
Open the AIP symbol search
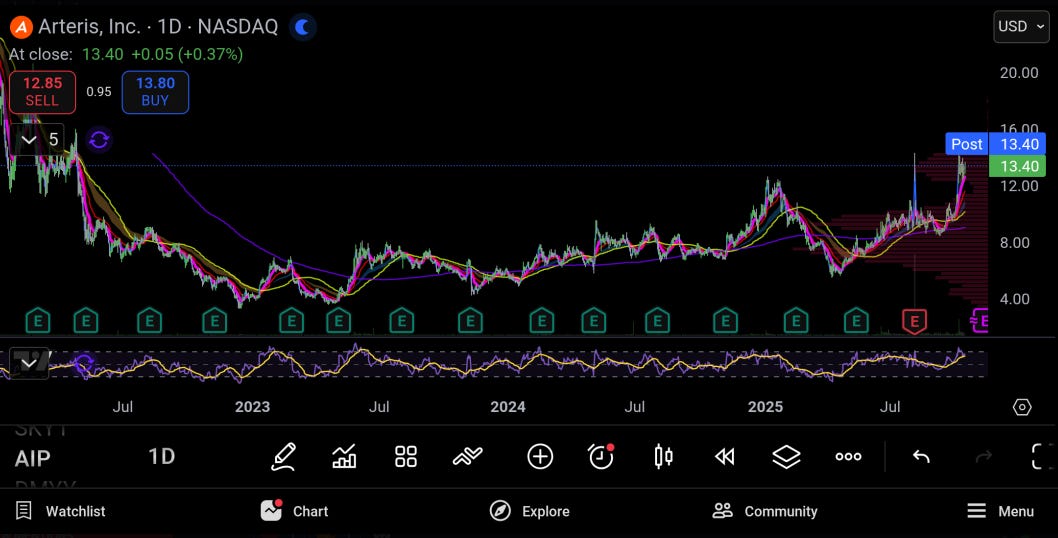32,458
